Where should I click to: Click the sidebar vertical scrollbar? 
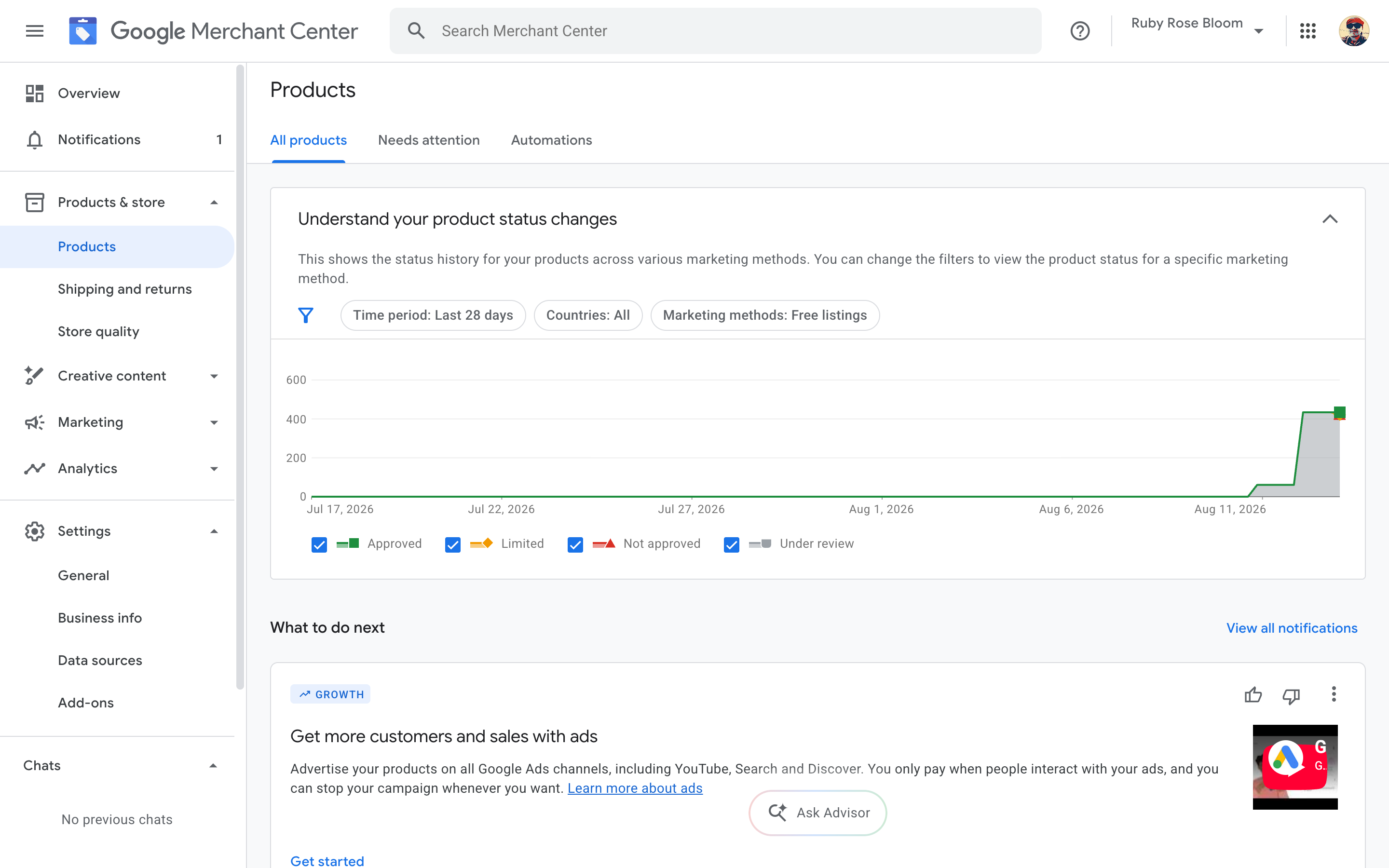coord(240,377)
